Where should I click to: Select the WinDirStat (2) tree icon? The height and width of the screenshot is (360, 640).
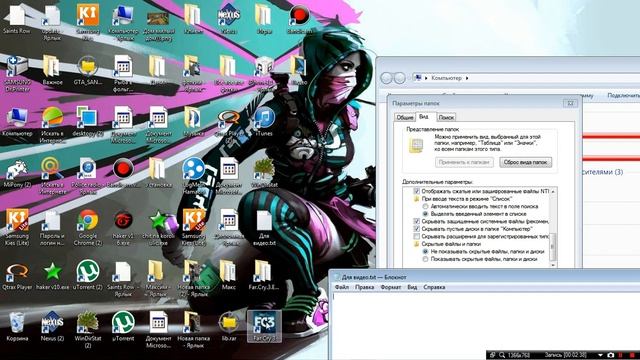coord(87,323)
